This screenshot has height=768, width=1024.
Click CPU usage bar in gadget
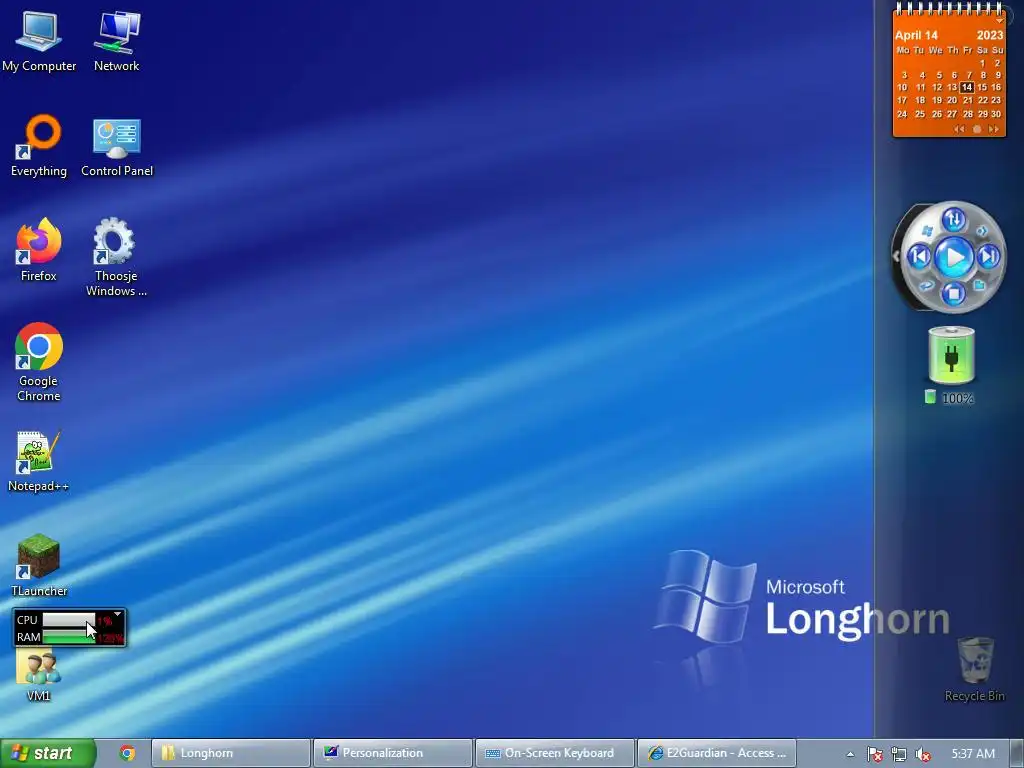[x=69, y=620]
